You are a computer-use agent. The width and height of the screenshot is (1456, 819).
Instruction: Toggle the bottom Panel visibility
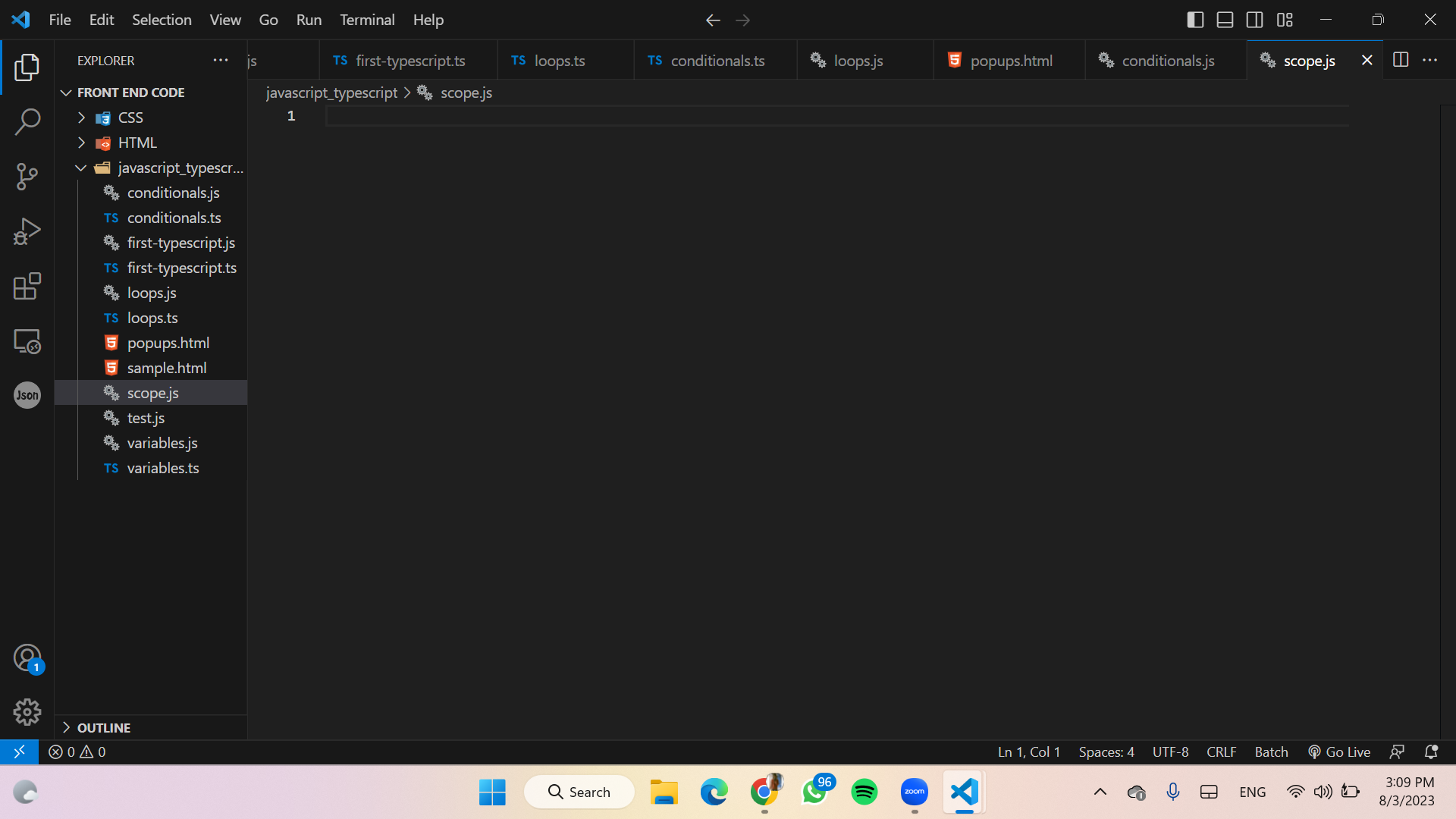coord(1225,20)
